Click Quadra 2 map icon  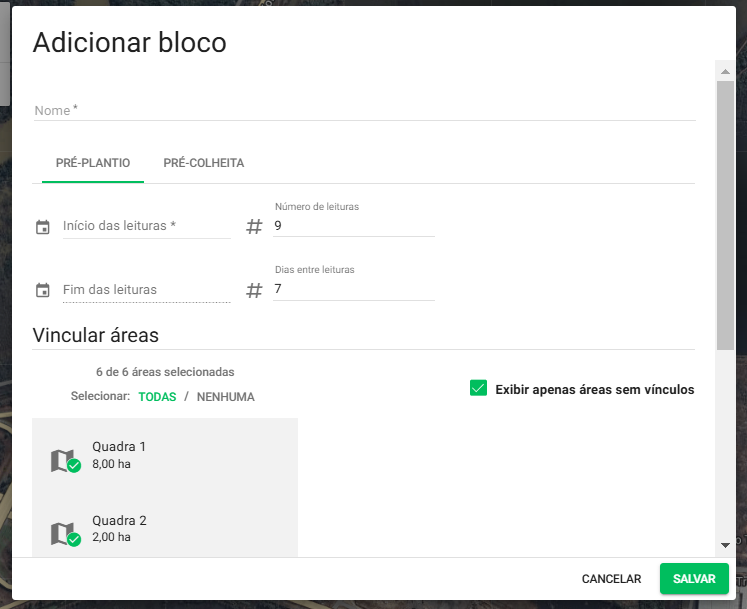pyautogui.click(x=62, y=533)
